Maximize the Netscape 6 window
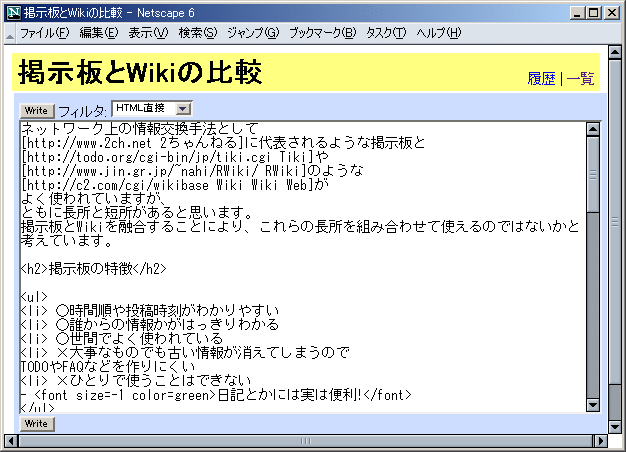 click(x=593, y=13)
